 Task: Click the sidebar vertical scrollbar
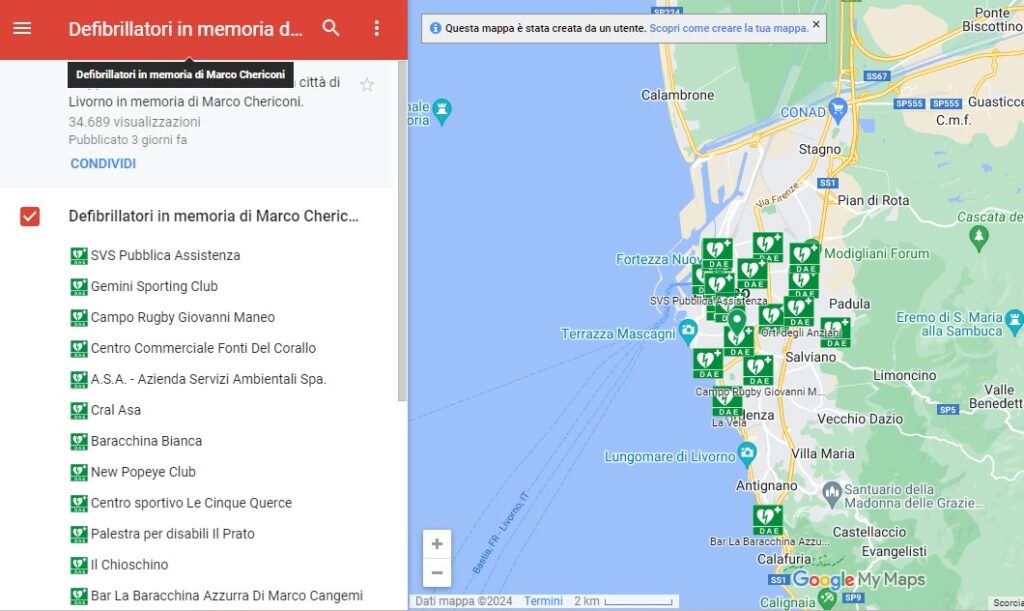click(402, 230)
